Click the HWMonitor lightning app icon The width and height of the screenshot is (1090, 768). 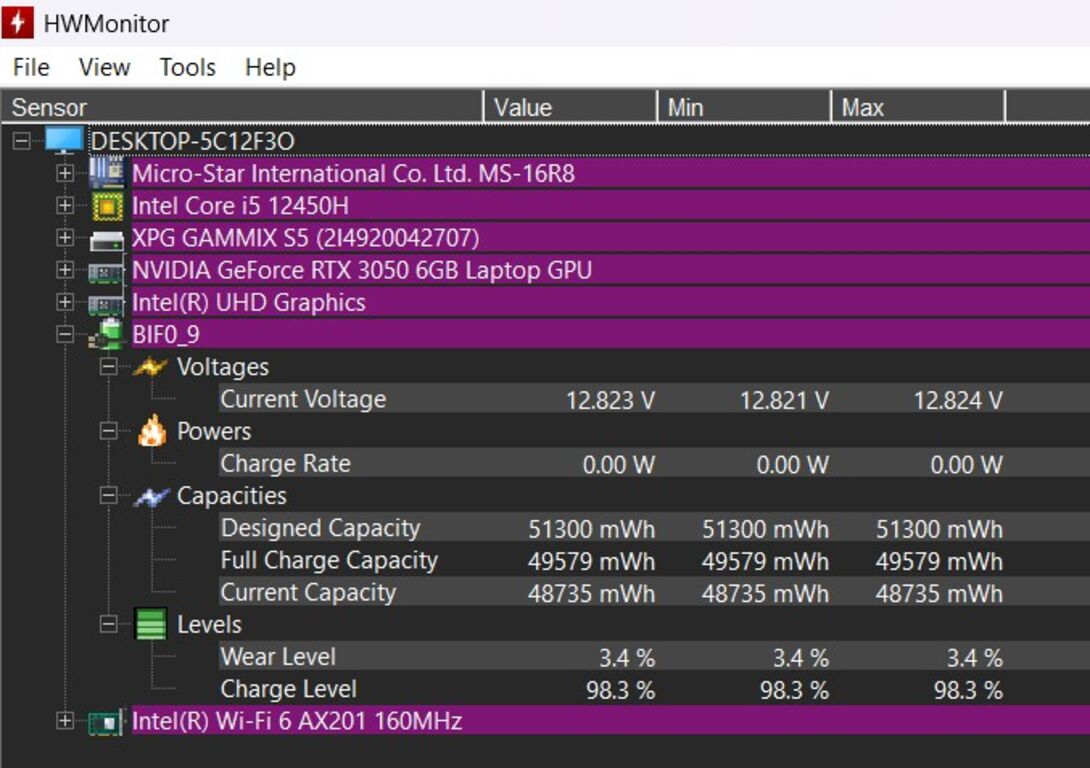point(17,22)
